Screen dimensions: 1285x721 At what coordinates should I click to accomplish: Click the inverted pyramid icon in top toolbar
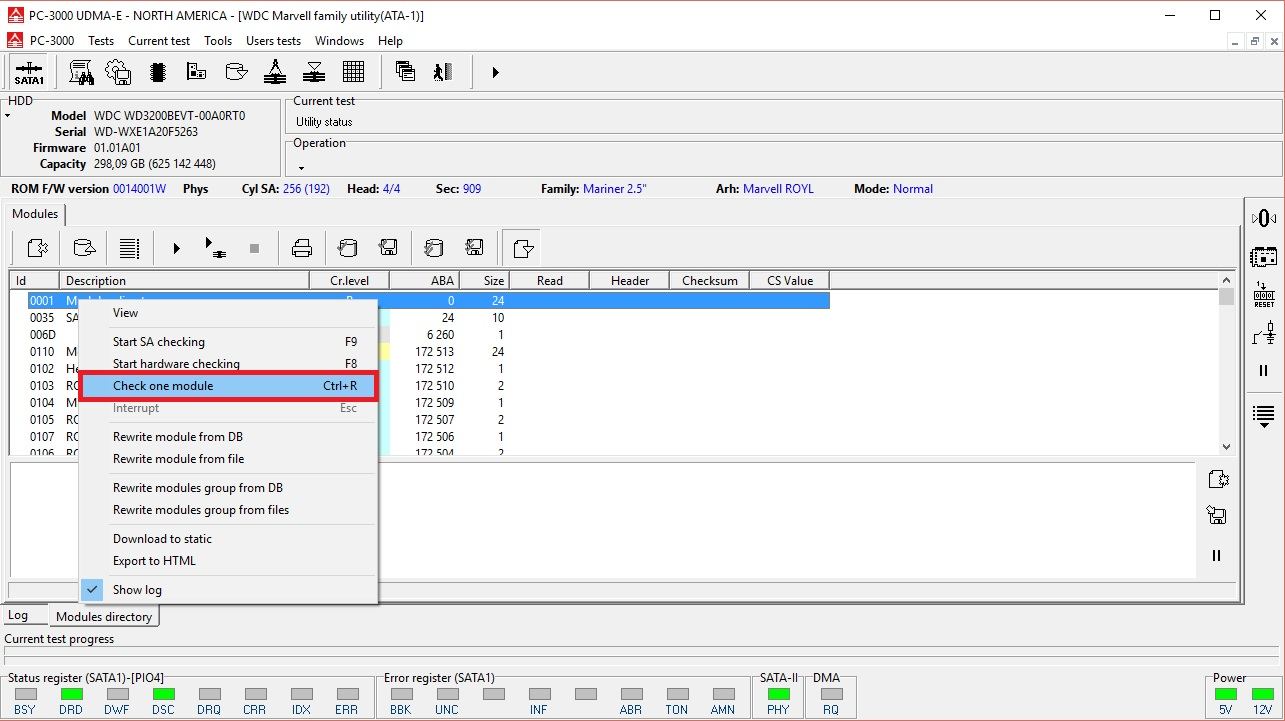pyautogui.click(x=314, y=72)
